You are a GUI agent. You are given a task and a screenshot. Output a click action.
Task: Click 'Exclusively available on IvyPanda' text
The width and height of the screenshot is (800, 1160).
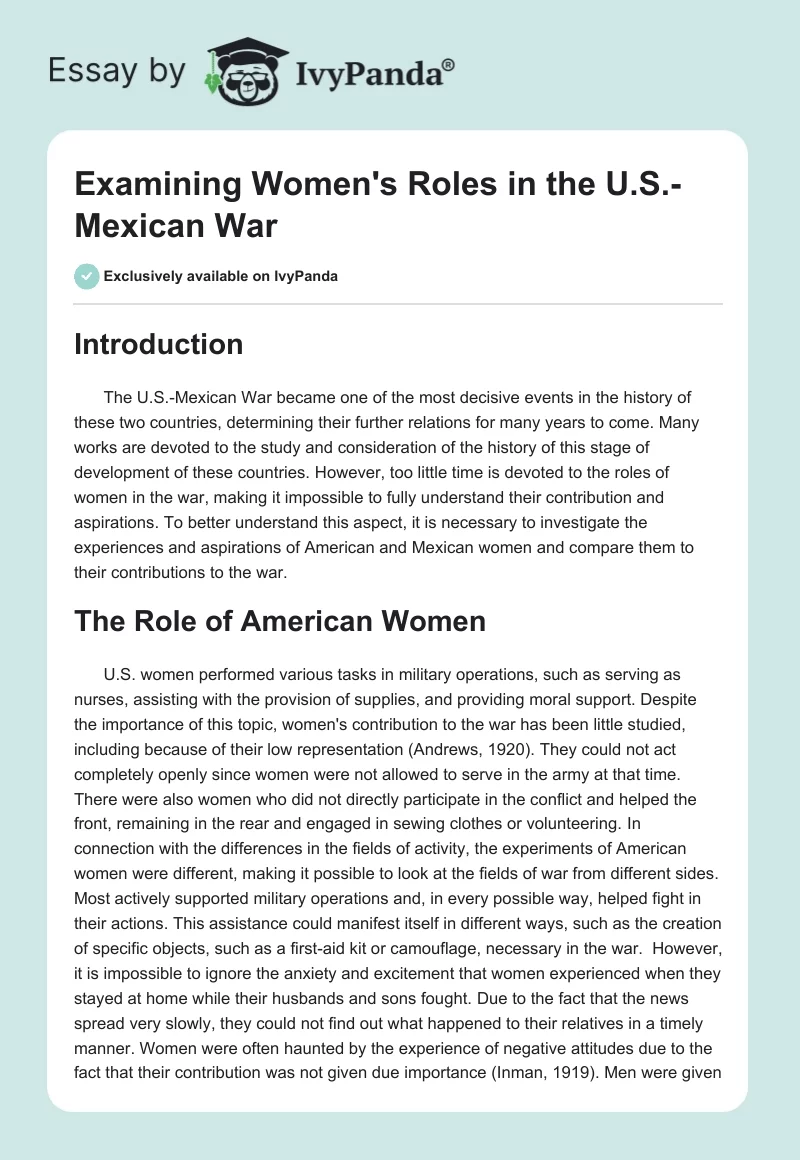221,277
